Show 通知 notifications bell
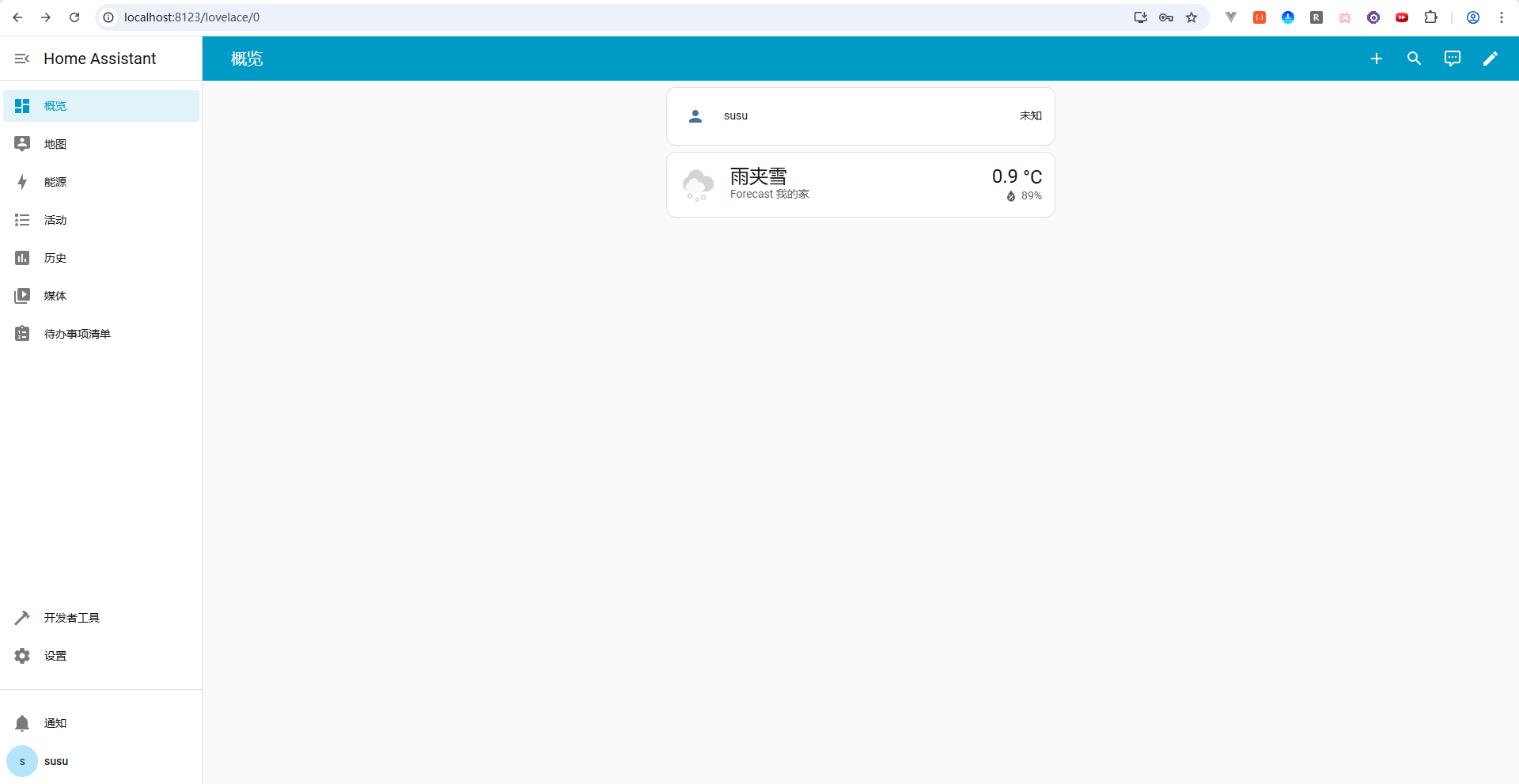The height and width of the screenshot is (784, 1519). coord(55,723)
